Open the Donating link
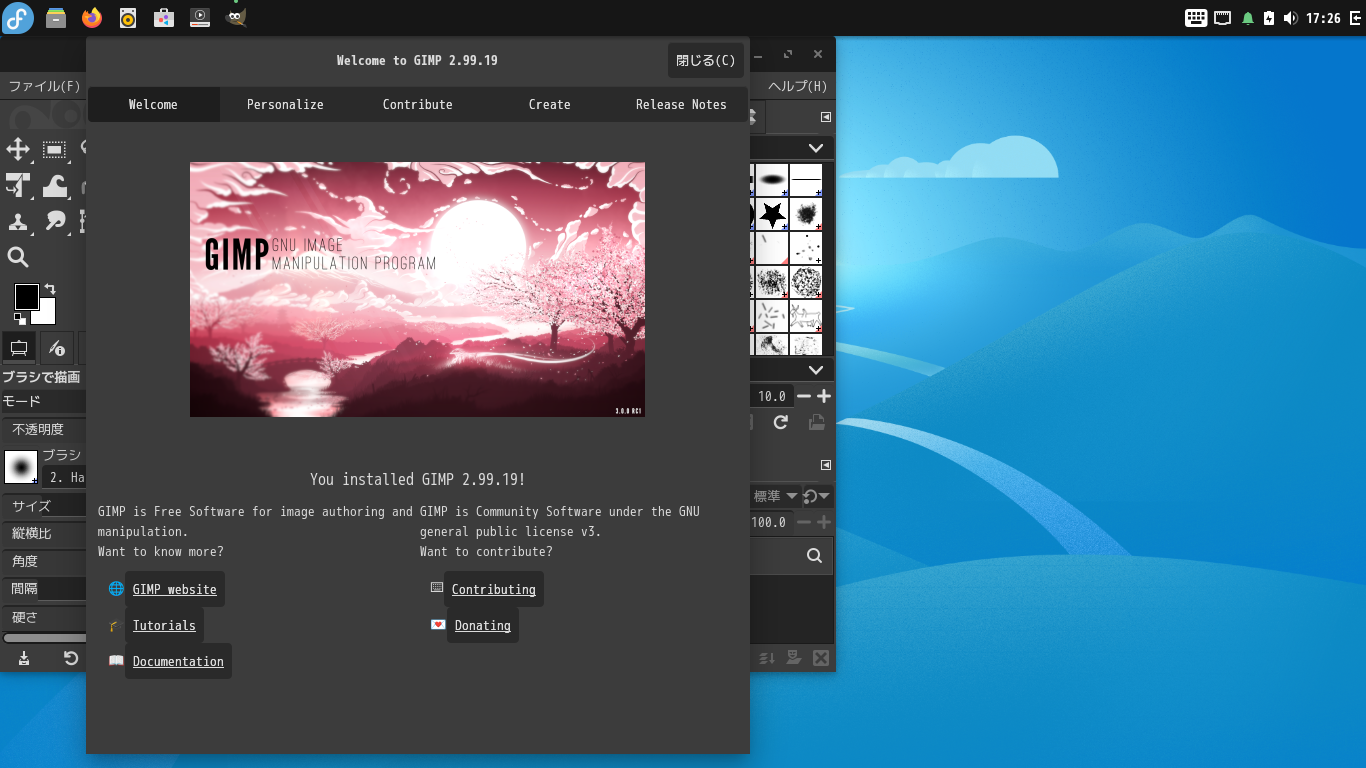 483,625
